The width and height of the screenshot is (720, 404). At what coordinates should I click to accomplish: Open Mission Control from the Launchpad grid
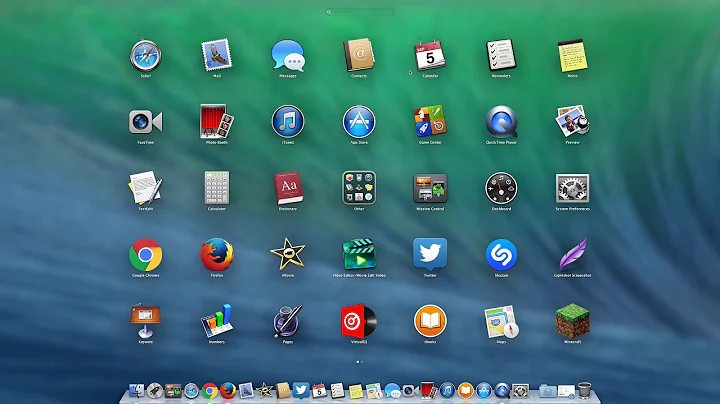tap(430, 188)
